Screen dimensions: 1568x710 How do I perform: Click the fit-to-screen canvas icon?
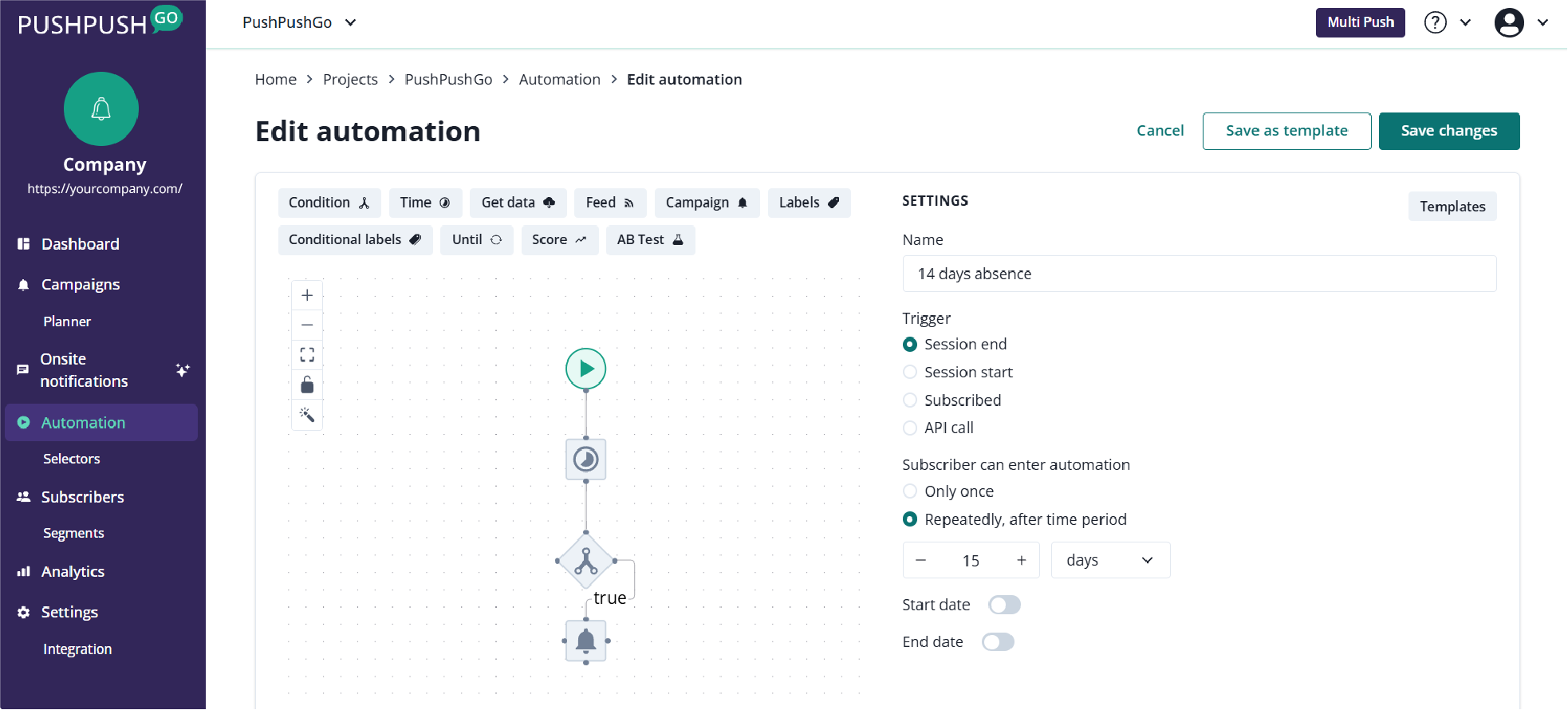[307, 355]
